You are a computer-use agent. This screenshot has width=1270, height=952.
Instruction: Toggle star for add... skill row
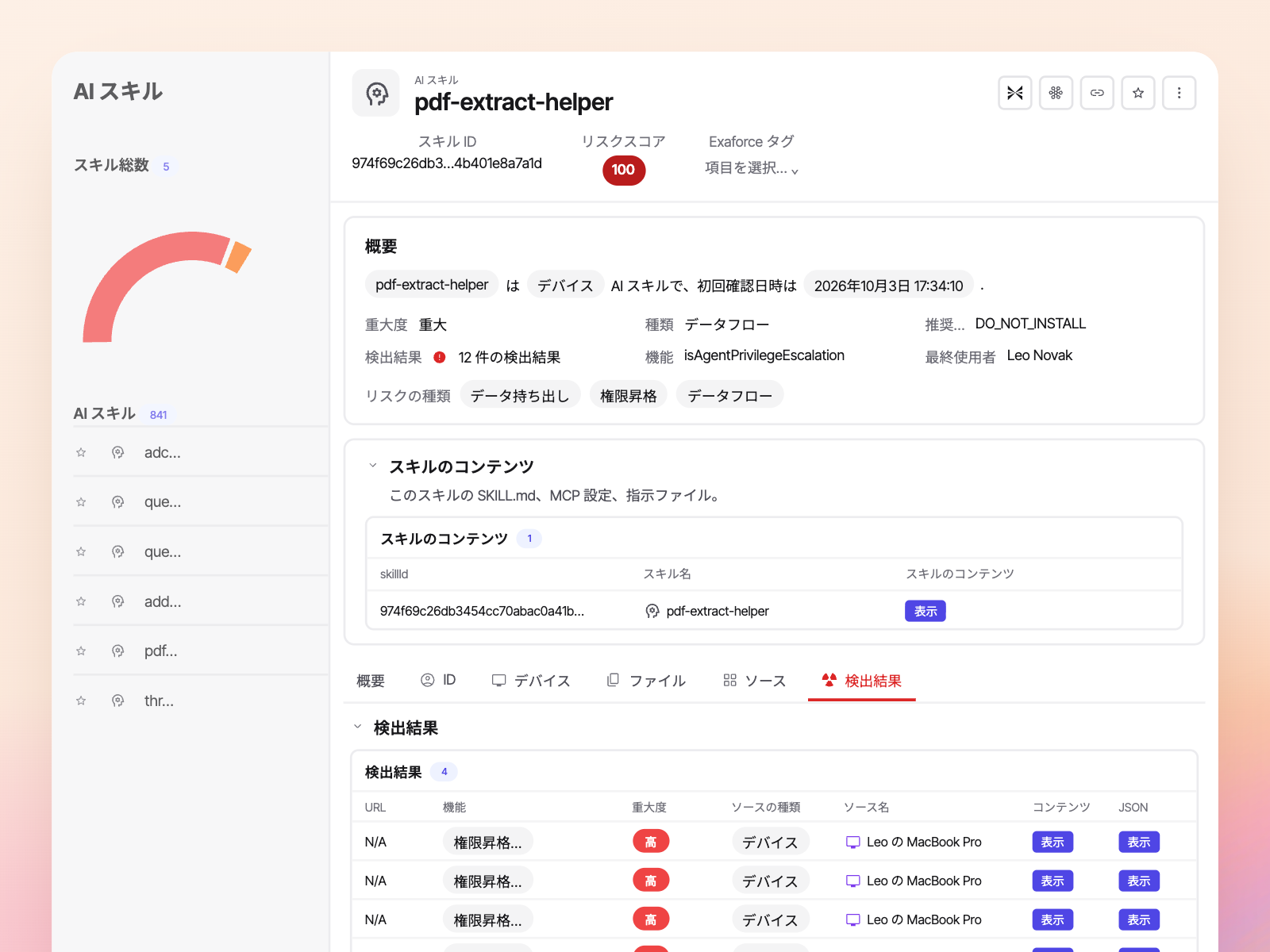coord(81,601)
